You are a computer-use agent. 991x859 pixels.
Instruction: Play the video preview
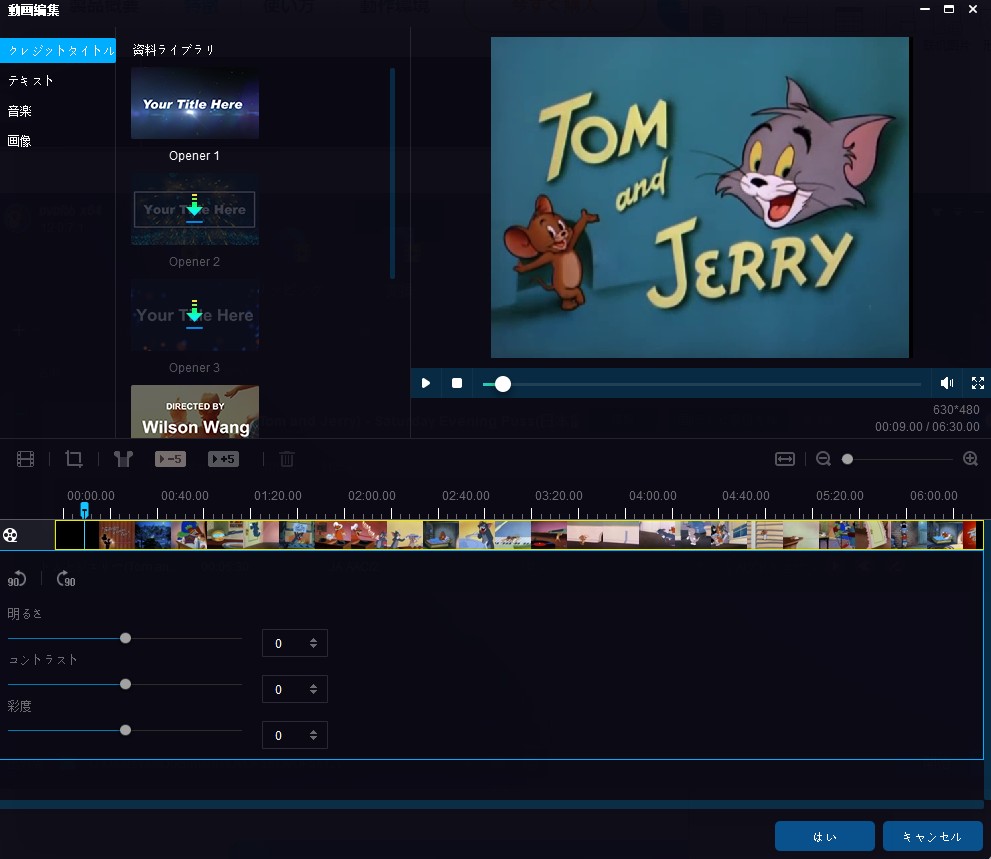pyautogui.click(x=426, y=383)
